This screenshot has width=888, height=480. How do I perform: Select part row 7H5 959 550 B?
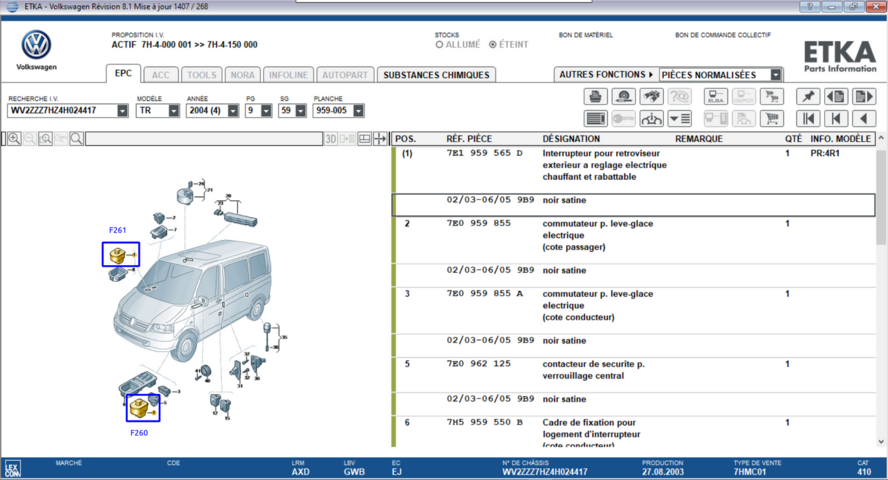tap(634, 434)
